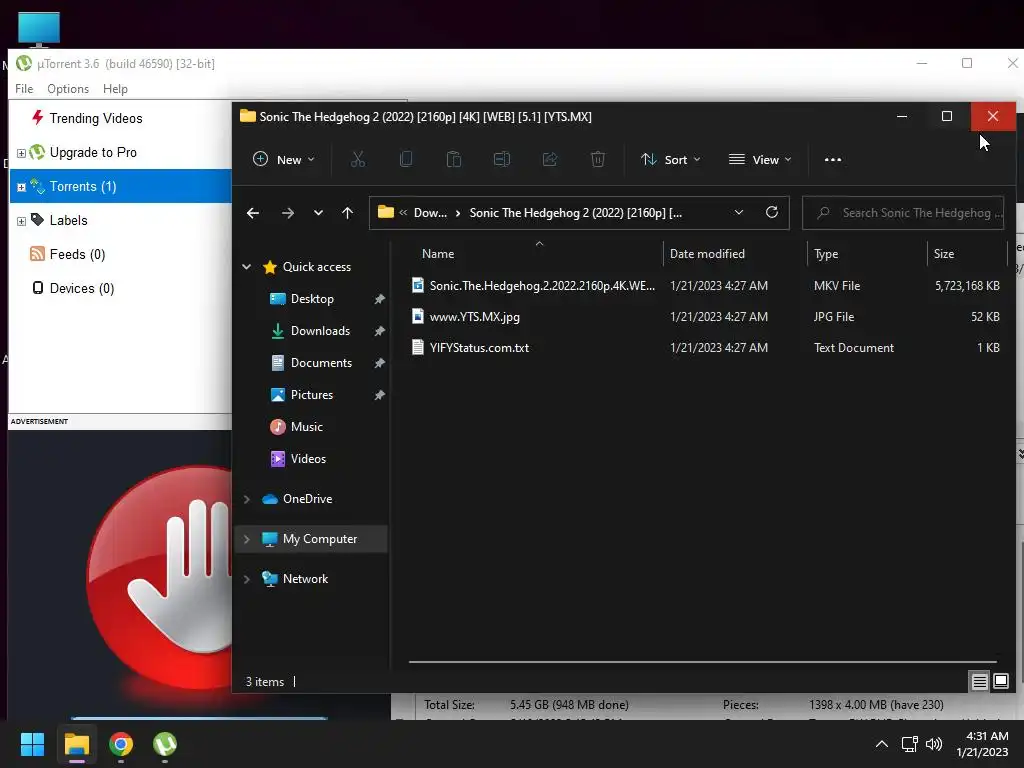
Task: Click the volume speaker icon in system tray
Action: (934, 744)
